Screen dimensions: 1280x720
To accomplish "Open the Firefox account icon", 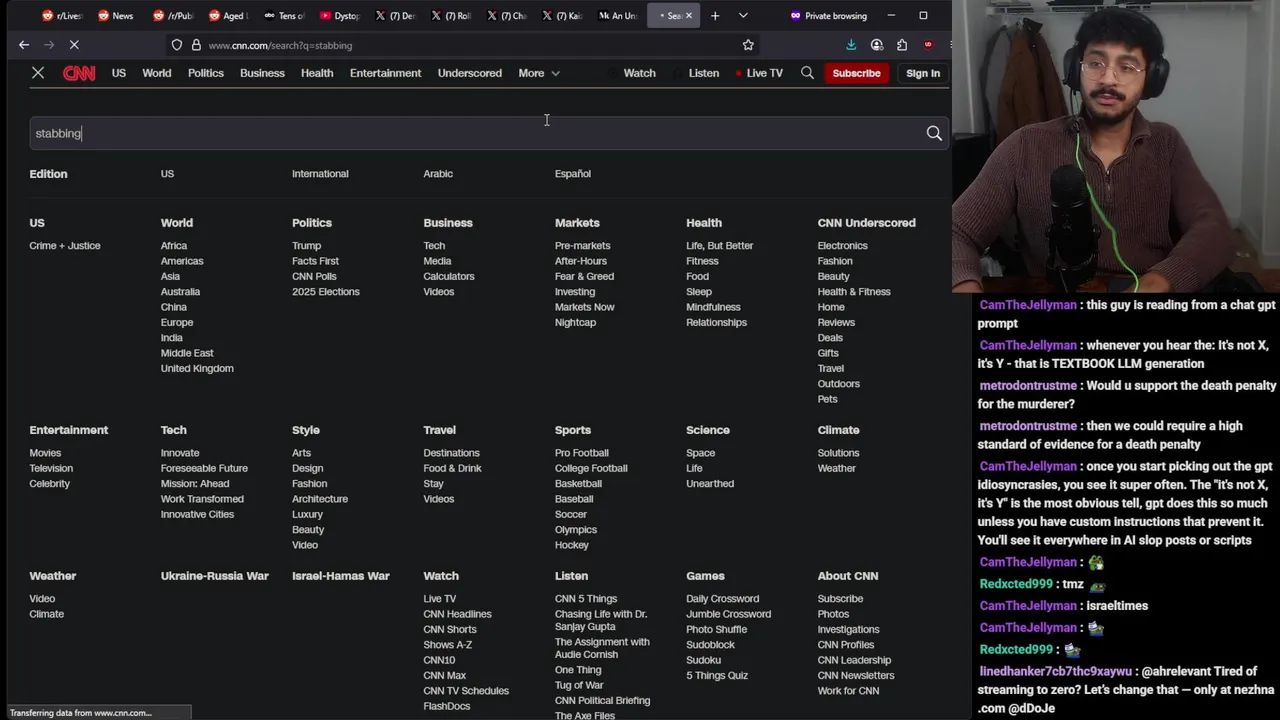I will 877,45.
